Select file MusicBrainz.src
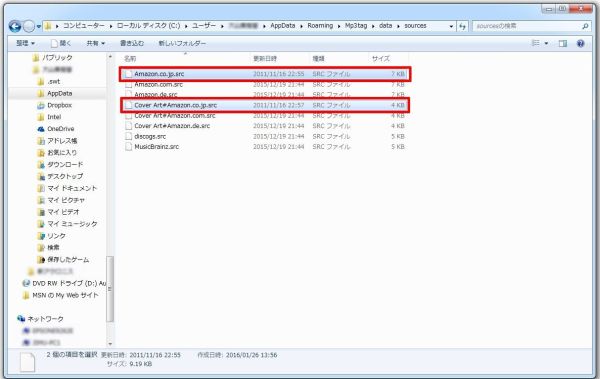Image resolution: width=600 pixels, height=379 pixels. tap(157, 147)
